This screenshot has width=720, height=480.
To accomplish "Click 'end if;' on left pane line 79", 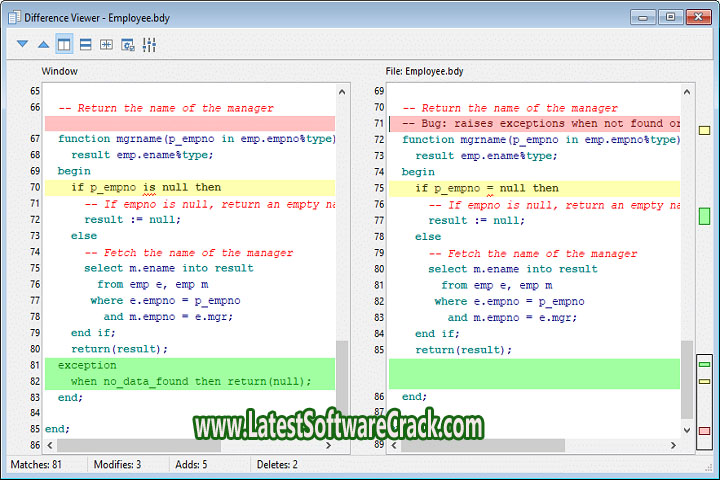I will tap(93, 333).
